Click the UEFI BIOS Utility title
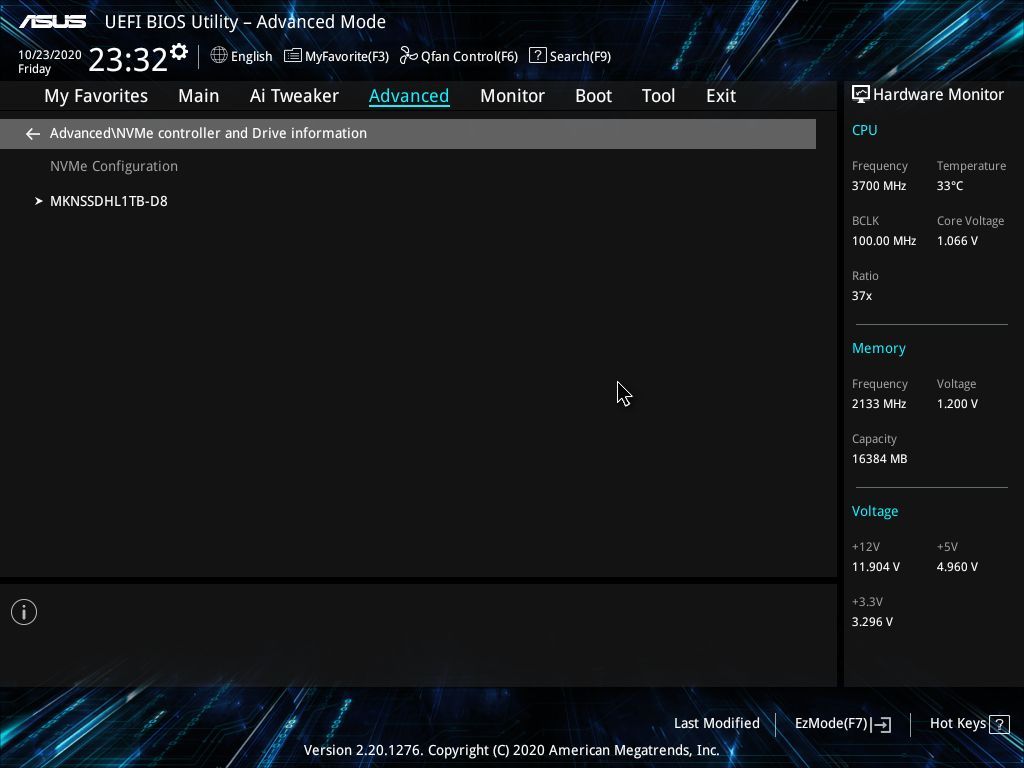 pos(245,22)
